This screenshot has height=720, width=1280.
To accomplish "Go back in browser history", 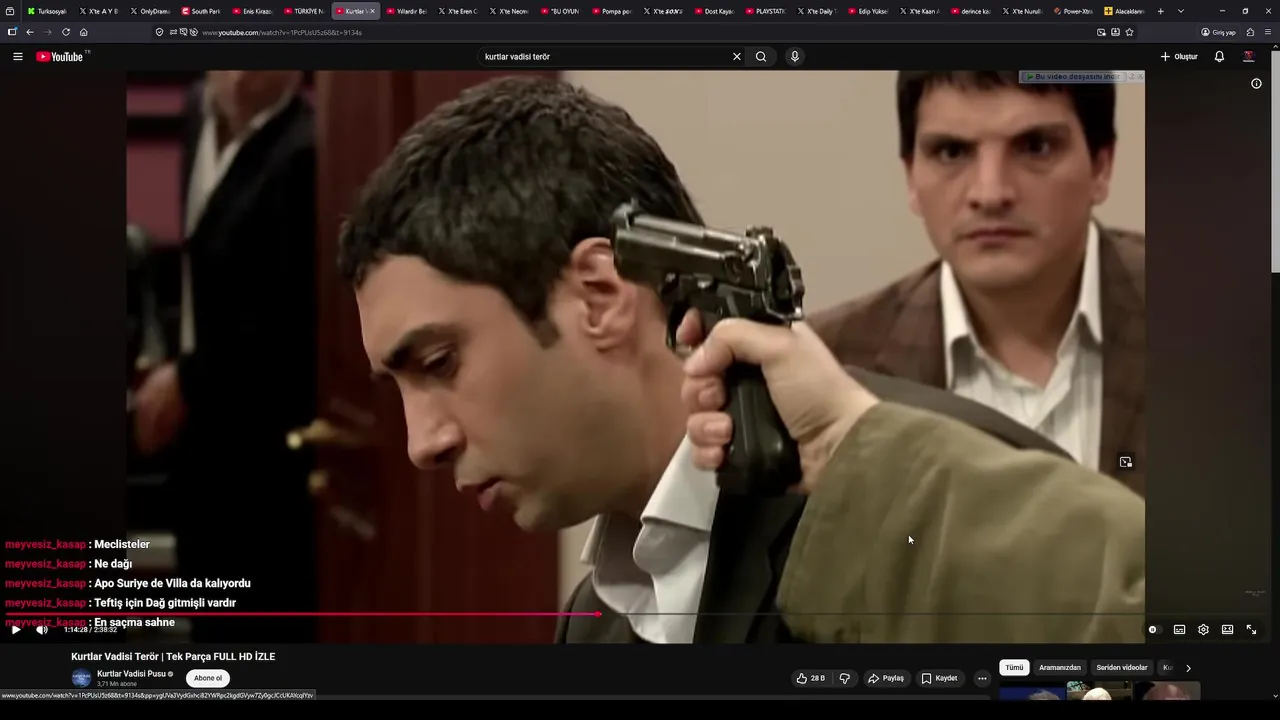I will 30,32.
